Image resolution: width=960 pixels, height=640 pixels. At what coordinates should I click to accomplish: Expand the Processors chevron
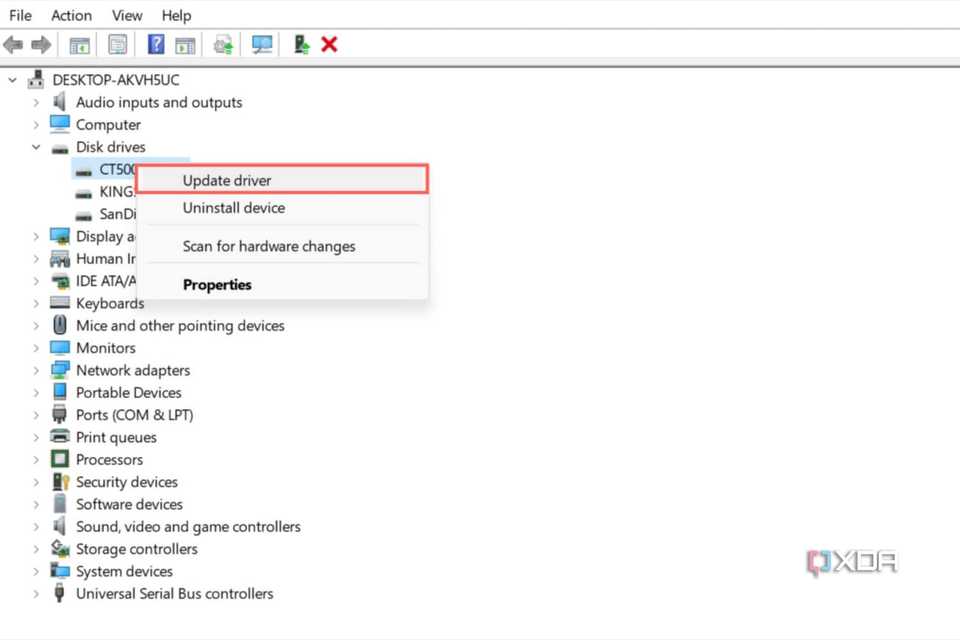pos(36,459)
